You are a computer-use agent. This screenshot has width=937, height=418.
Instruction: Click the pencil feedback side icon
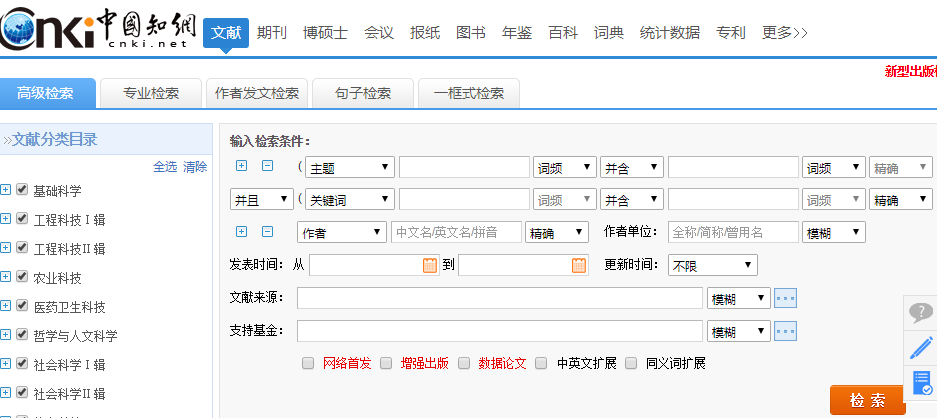click(x=921, y=347)
